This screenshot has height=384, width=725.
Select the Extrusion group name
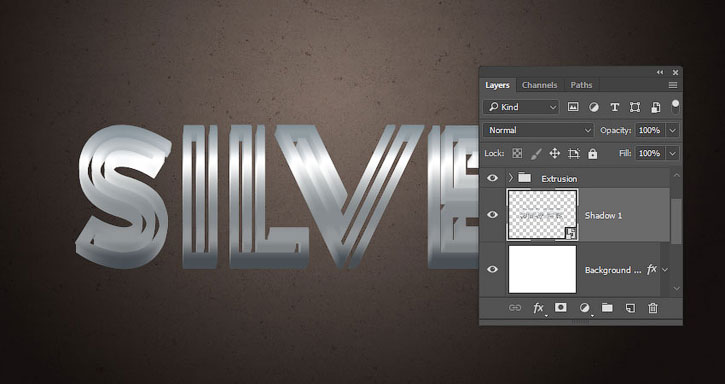click(x=559, y=179)
